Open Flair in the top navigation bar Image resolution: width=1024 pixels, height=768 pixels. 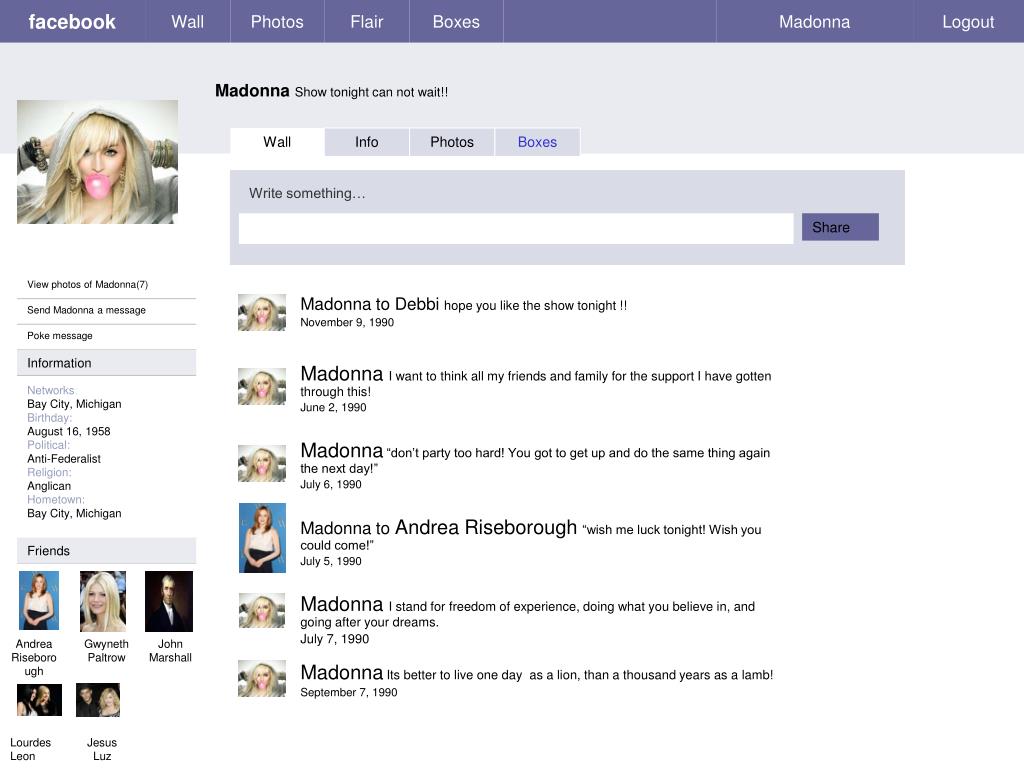[366, 22]
